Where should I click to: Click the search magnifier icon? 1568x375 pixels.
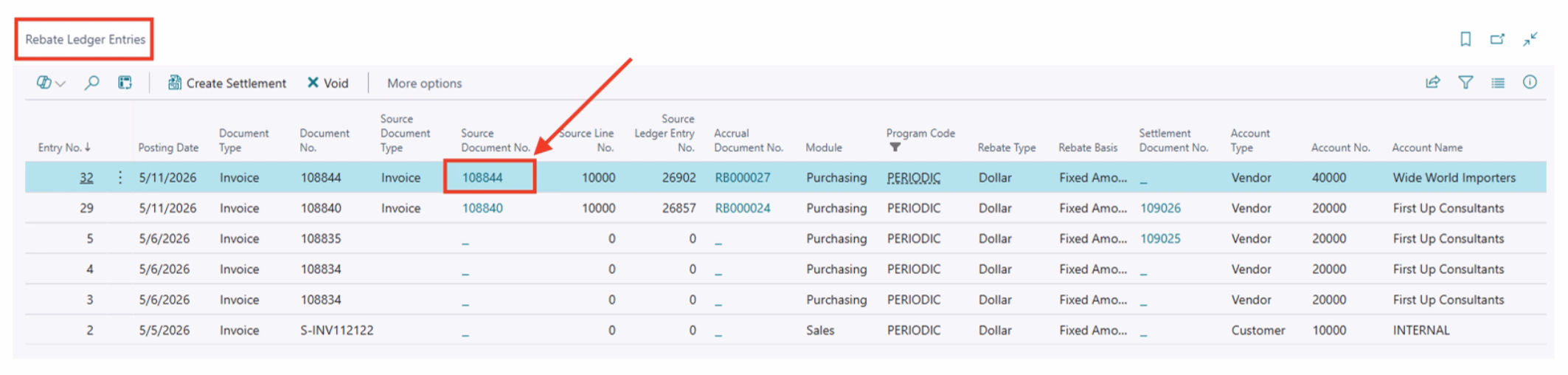tap(91, 83)
